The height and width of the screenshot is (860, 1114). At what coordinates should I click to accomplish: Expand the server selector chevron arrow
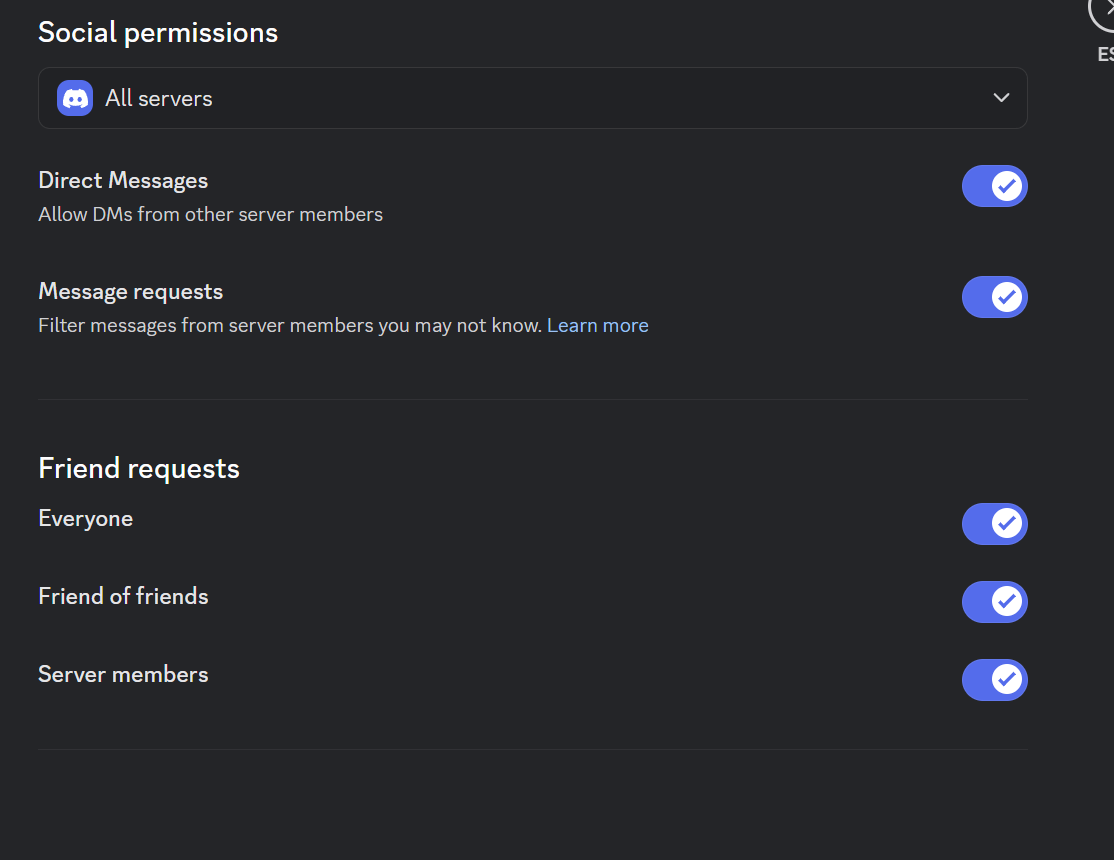1001,98
